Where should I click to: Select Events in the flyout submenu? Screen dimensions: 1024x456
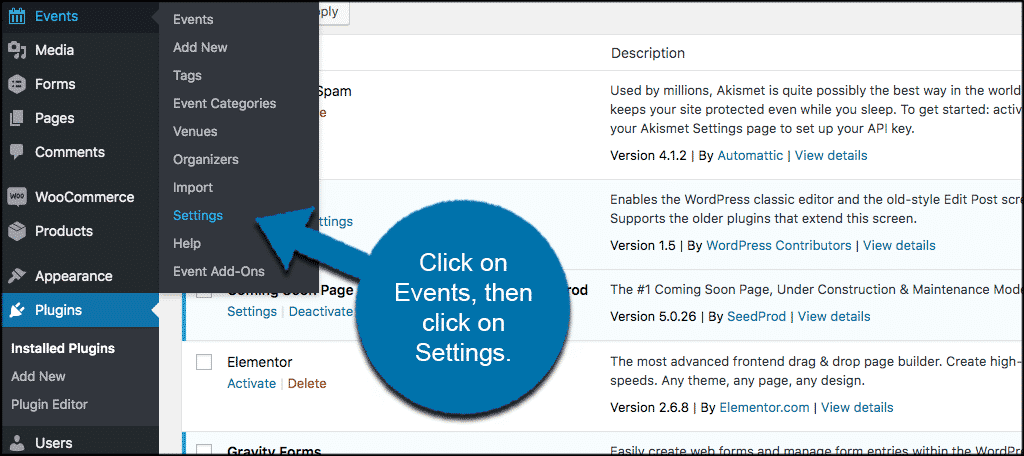click(193, 20)
